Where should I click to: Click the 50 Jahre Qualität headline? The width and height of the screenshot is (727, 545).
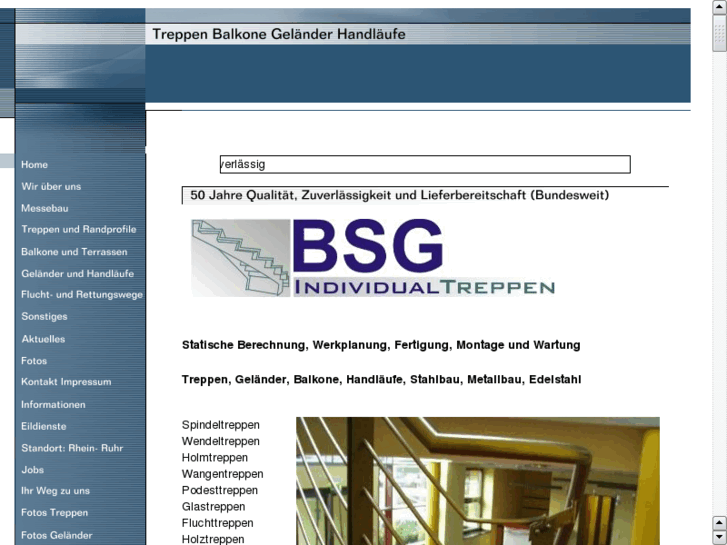click(x=399, y=195)
